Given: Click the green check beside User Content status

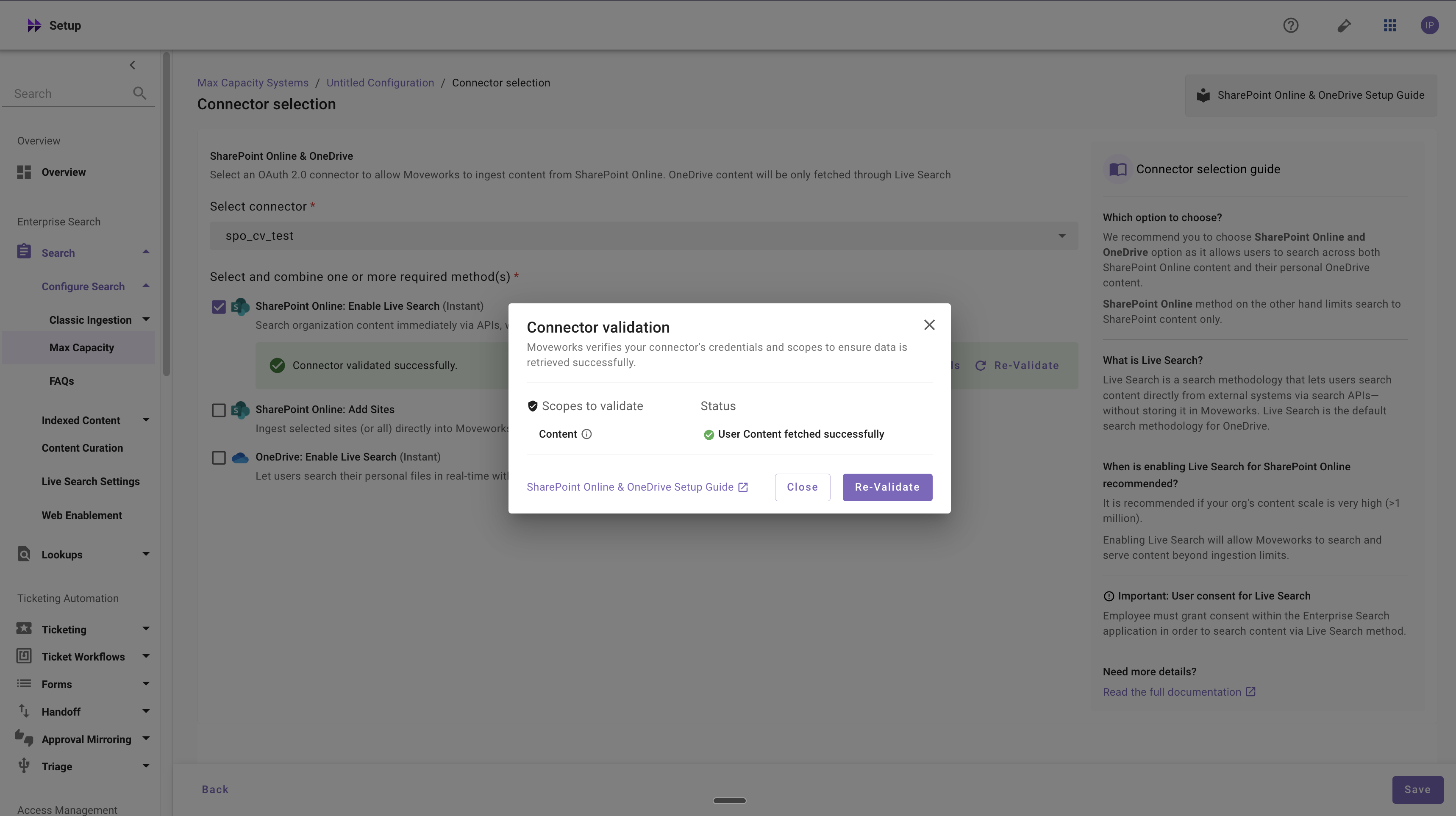Looking at the screenshot, I should pos(709,435).
